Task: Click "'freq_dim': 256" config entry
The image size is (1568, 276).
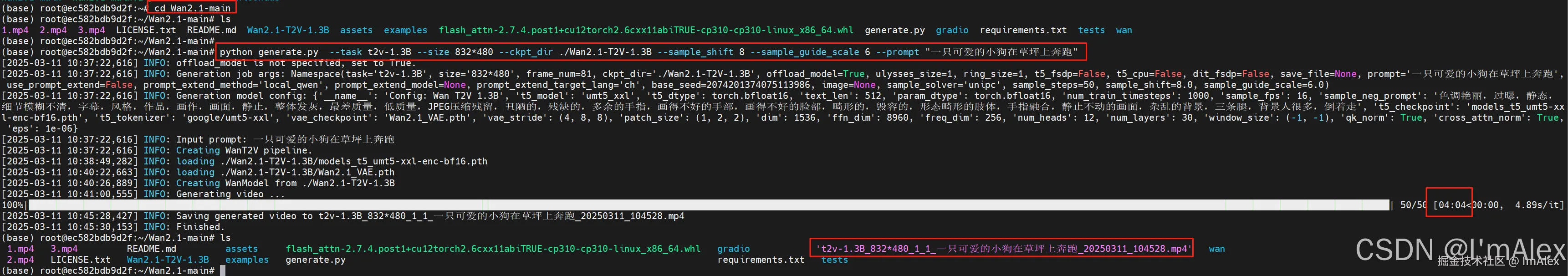Action: point(961,118)
